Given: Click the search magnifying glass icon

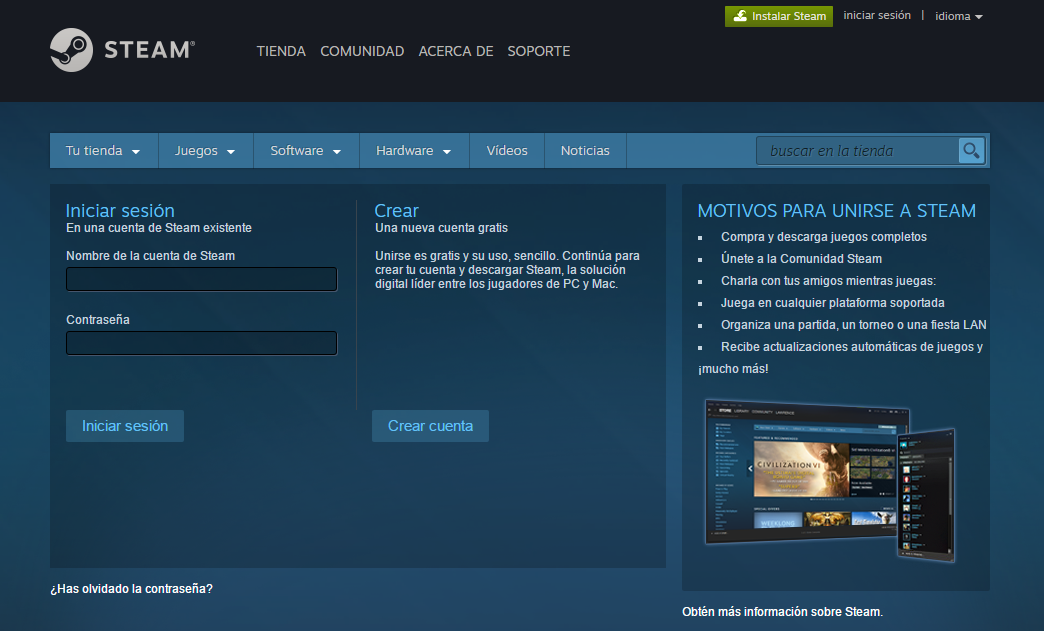Looking at the screenshot, I should pyautogui.click(x=970, y=150).
